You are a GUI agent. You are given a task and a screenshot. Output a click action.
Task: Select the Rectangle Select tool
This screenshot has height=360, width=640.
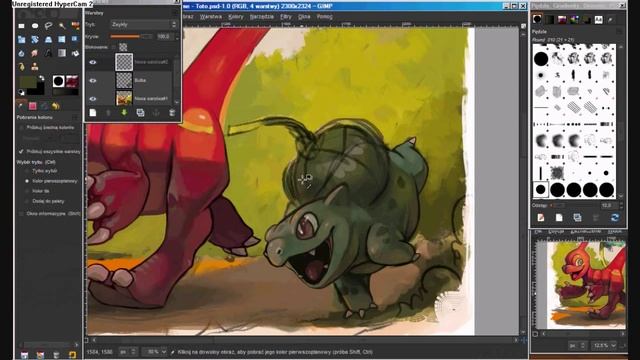[21, 26]
